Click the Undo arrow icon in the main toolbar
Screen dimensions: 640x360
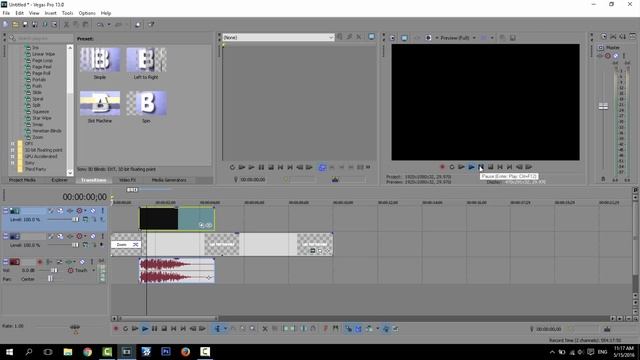100,24
